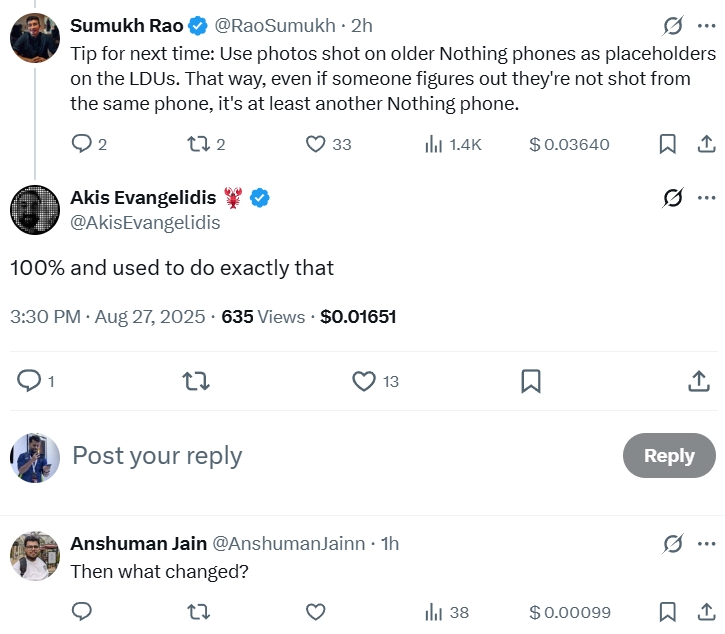This screenshot has width=725, height=634.
Task: Repost Akis Evangelidis's main post
Action: point(197,380)
